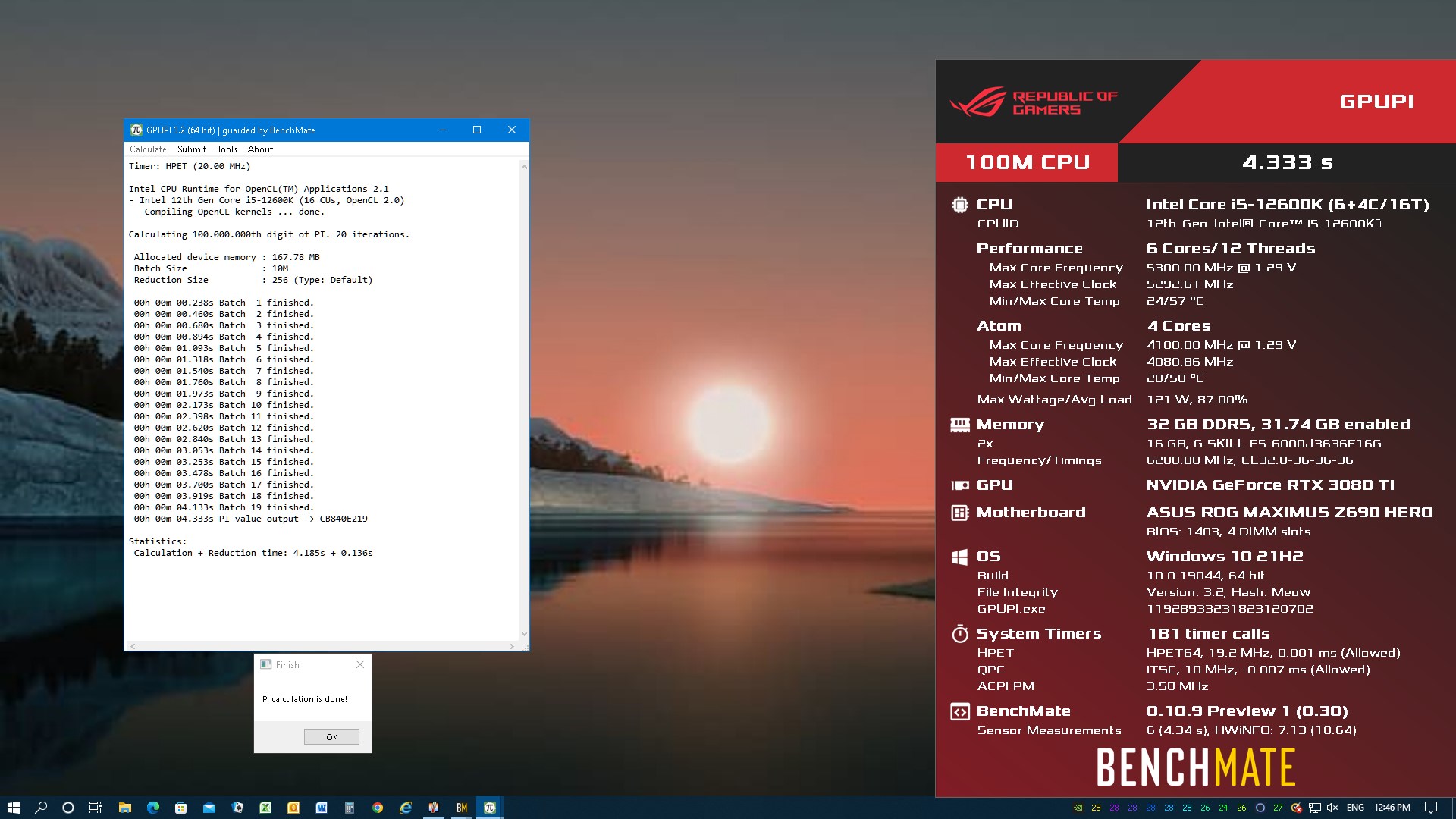Launch Excel from taskbar
Screen dimensions: 1456x819
pyautogui.click(x=265, y=808)
